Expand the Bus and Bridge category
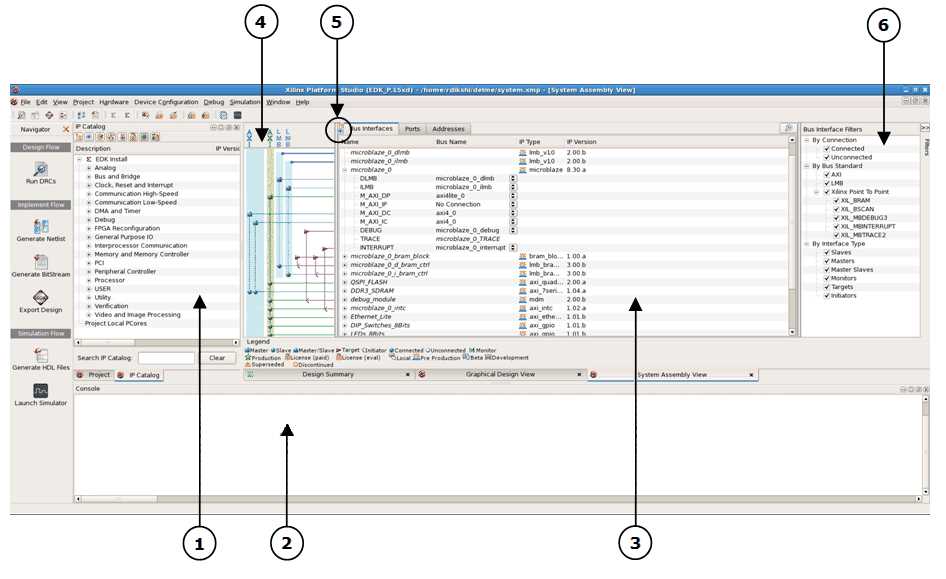946x579 pixels. 89,177
